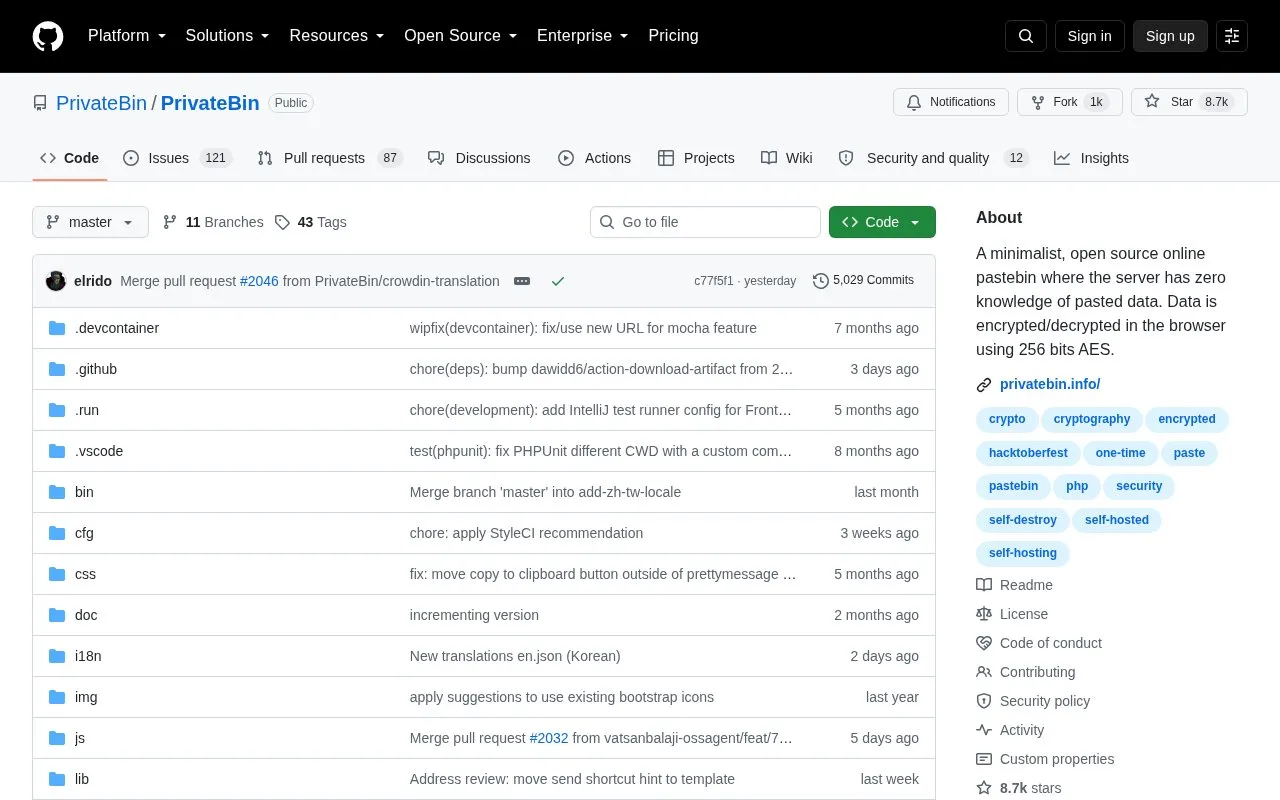1280x800 pixels.
Task: Switch to the Discussions tab
Action: click(479, 158)
